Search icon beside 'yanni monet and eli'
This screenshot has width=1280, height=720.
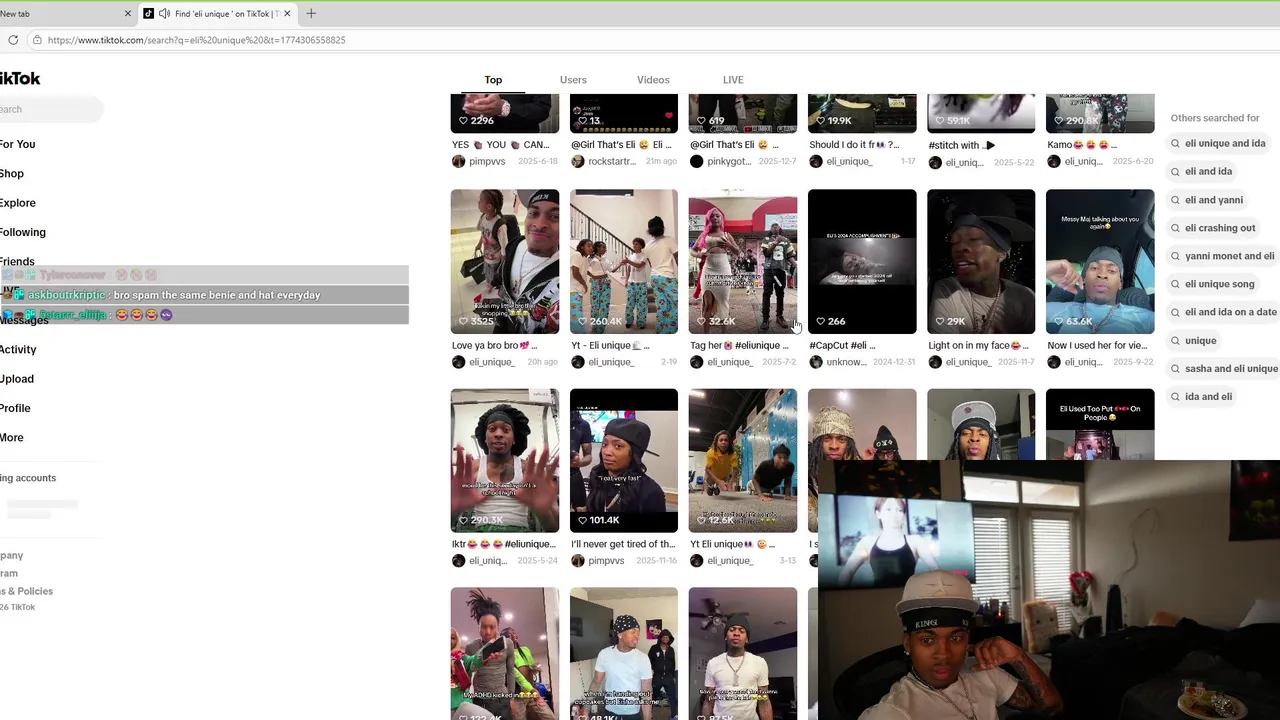click(1176, 256)
